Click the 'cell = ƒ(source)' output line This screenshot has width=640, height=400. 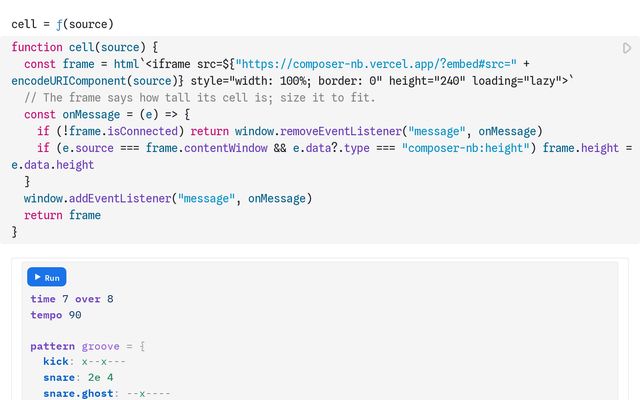pyautogui.click(x=62, y=24)
